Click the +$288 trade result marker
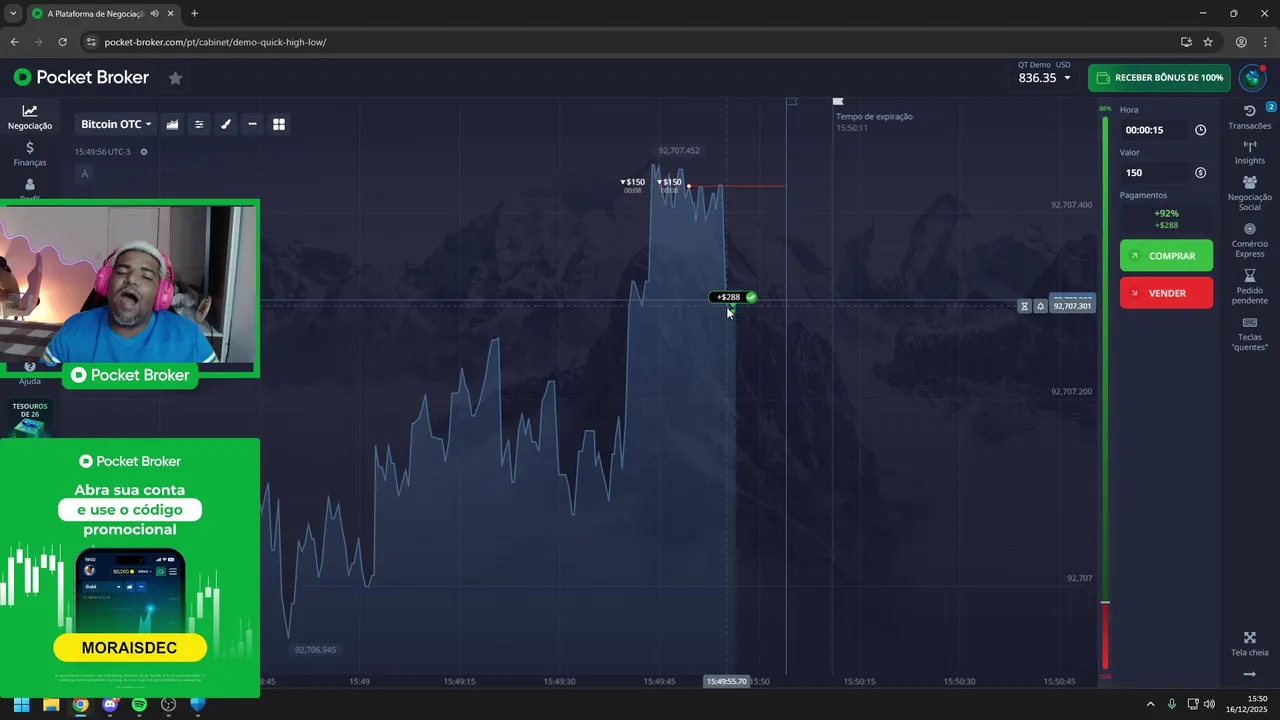The image size is (1280, 720). click(x=733, y=297)
